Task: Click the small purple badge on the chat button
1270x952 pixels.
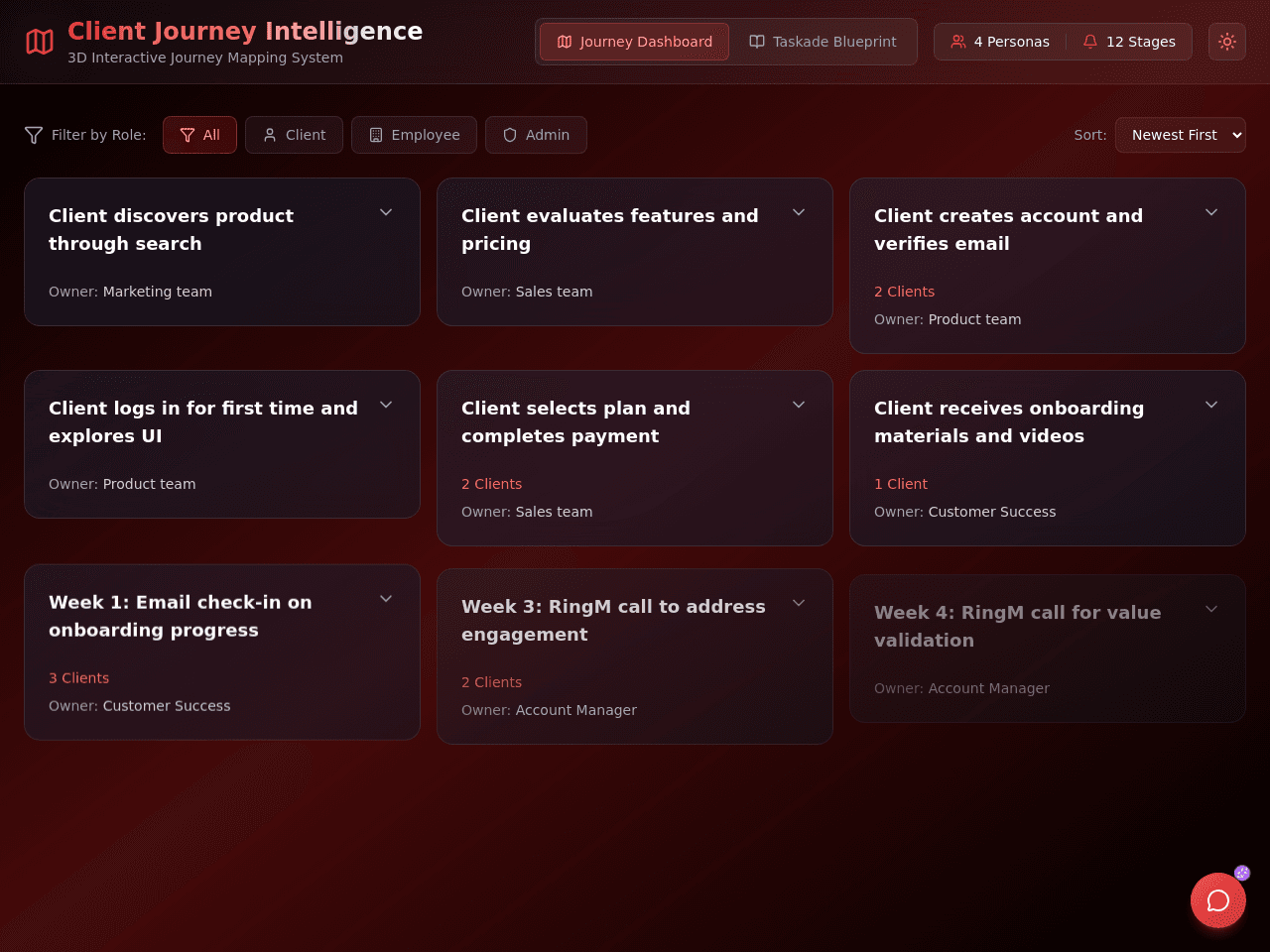Action: 1242,873
